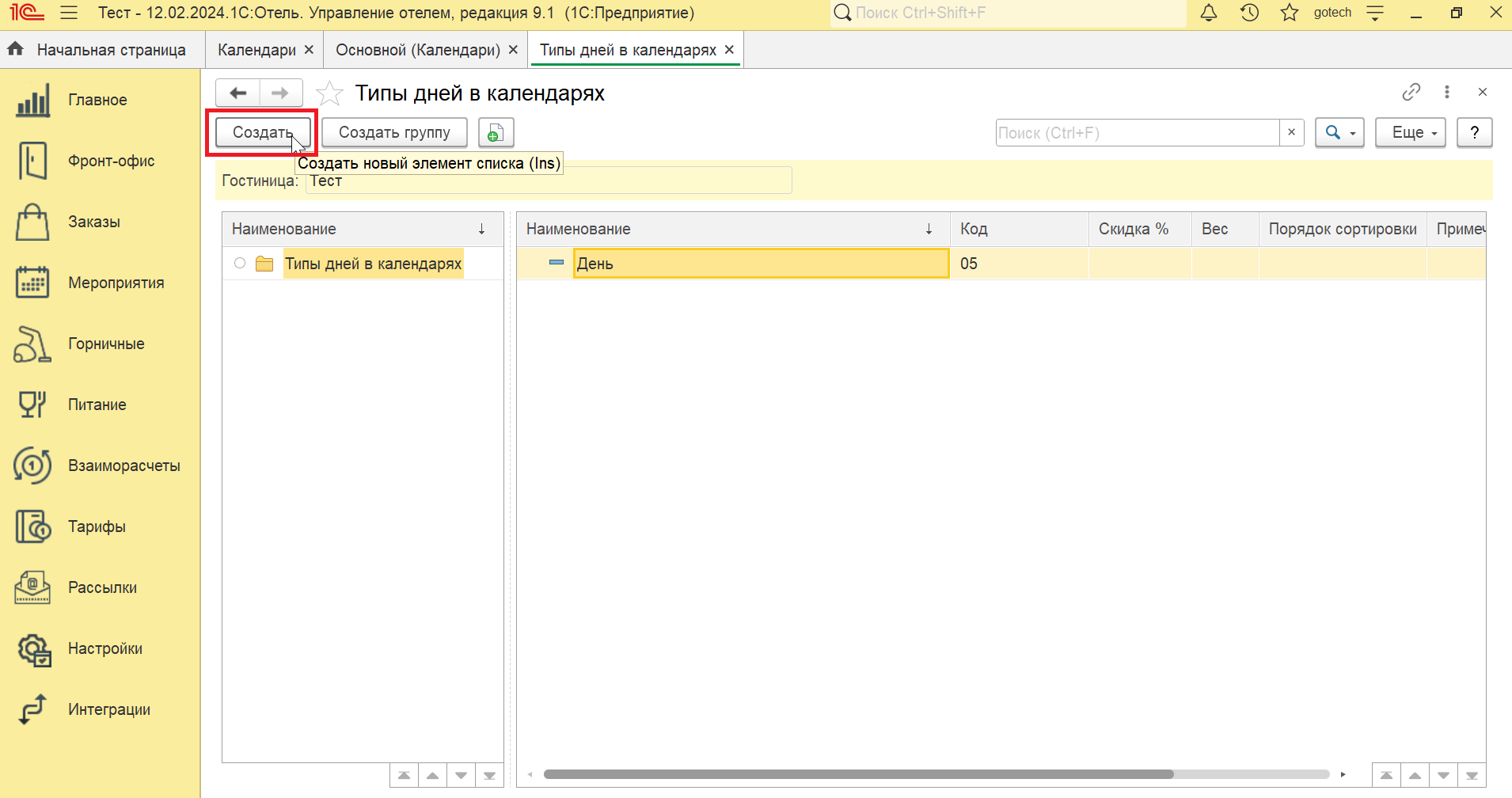Screen dimensions: 1512x798
Task: Click Порядок сортировки column header
Action: [1343, 229]
